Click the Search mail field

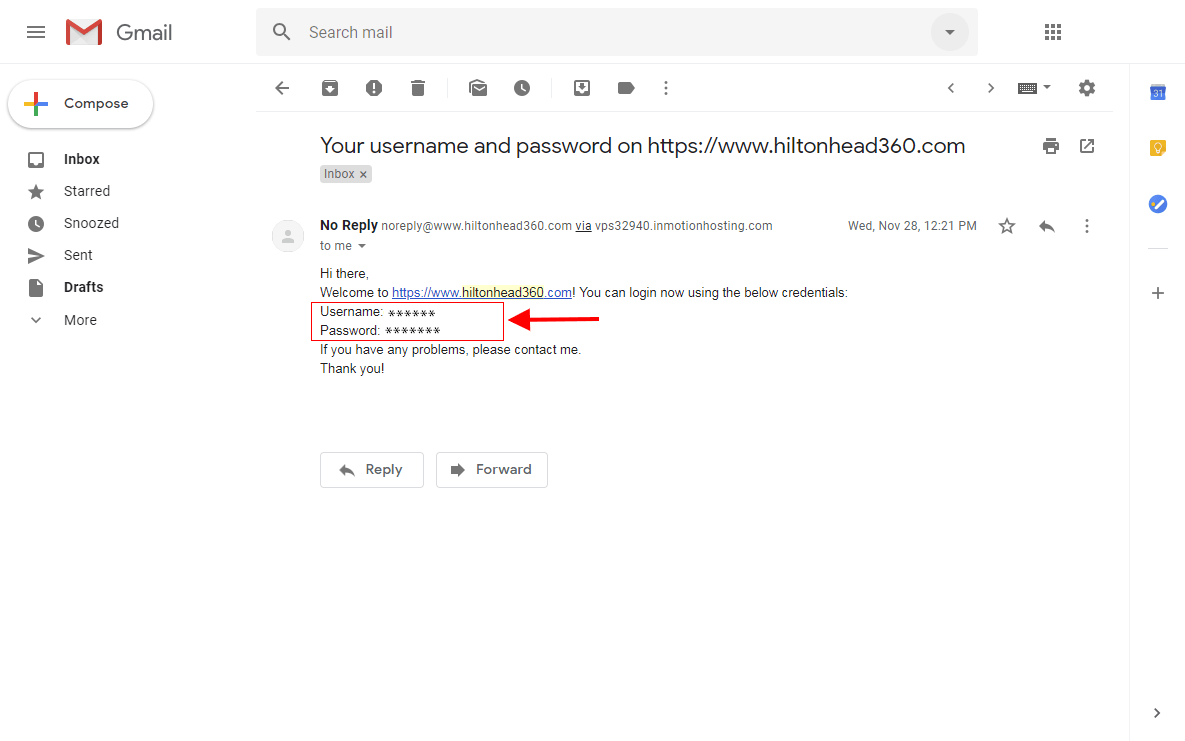point(600,32)
